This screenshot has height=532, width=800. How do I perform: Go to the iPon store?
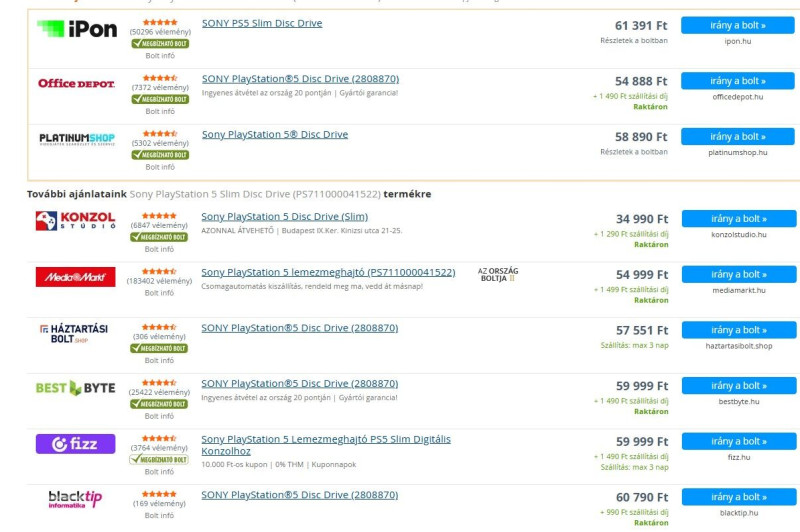pos(738,25)
